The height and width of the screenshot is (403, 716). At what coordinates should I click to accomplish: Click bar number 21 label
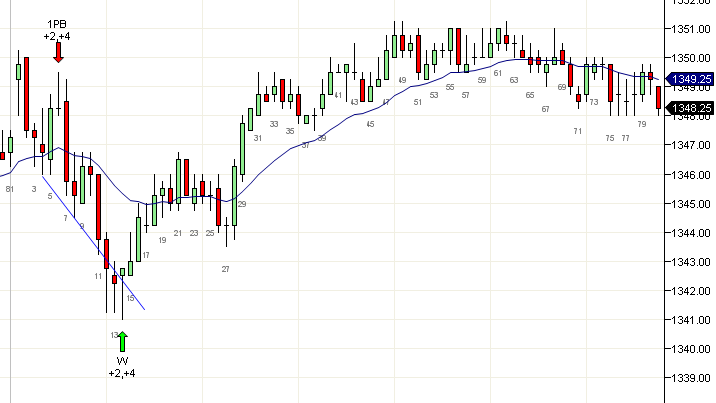178,233
